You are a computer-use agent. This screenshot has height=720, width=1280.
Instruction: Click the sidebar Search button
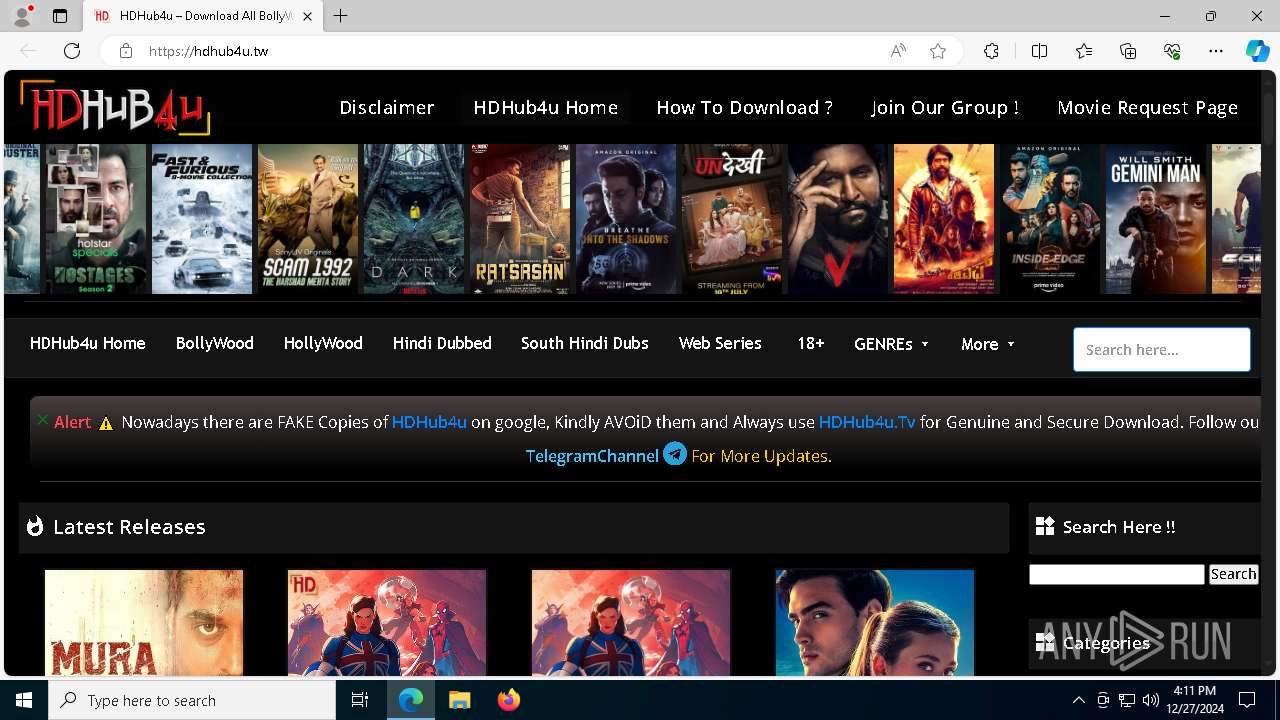point(1233,574)
